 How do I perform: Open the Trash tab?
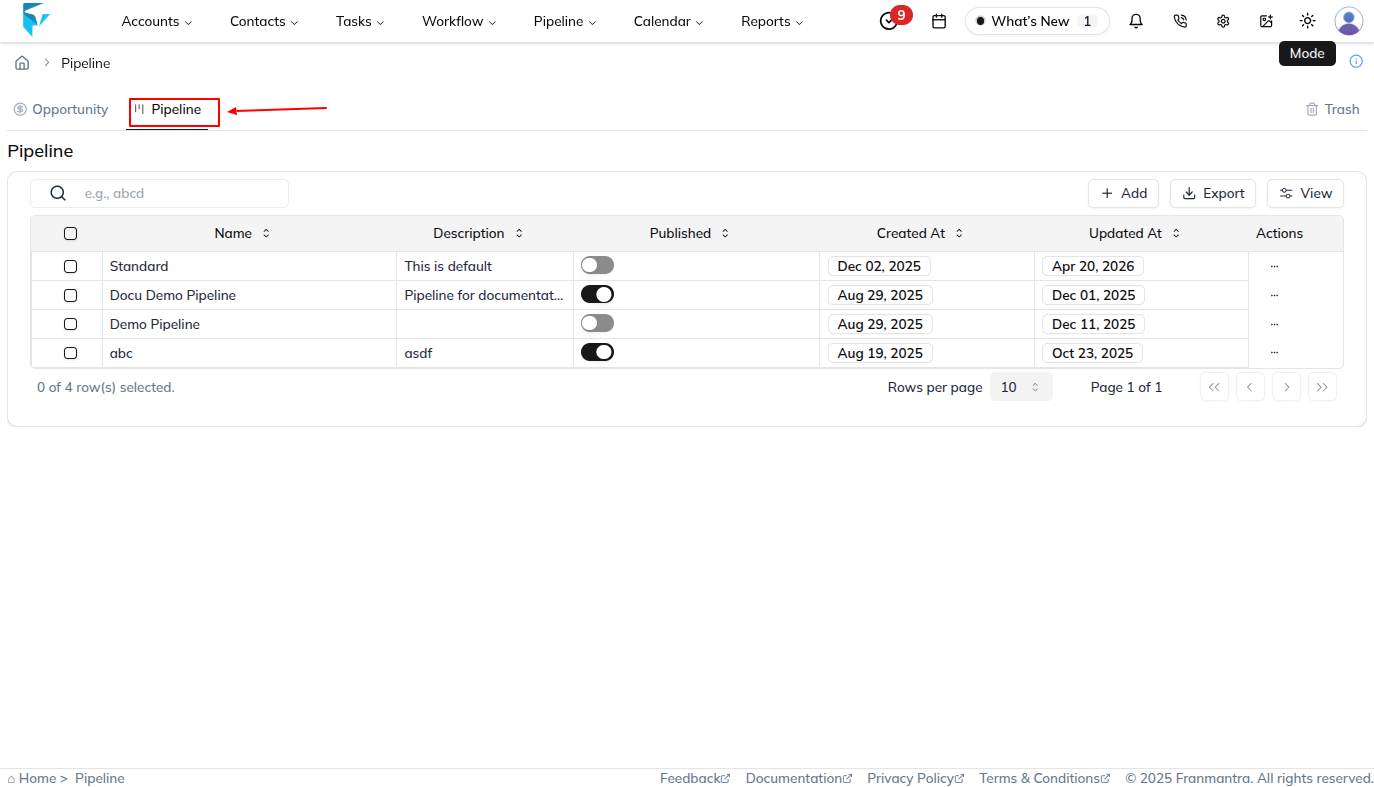[x=1332, y=109]
